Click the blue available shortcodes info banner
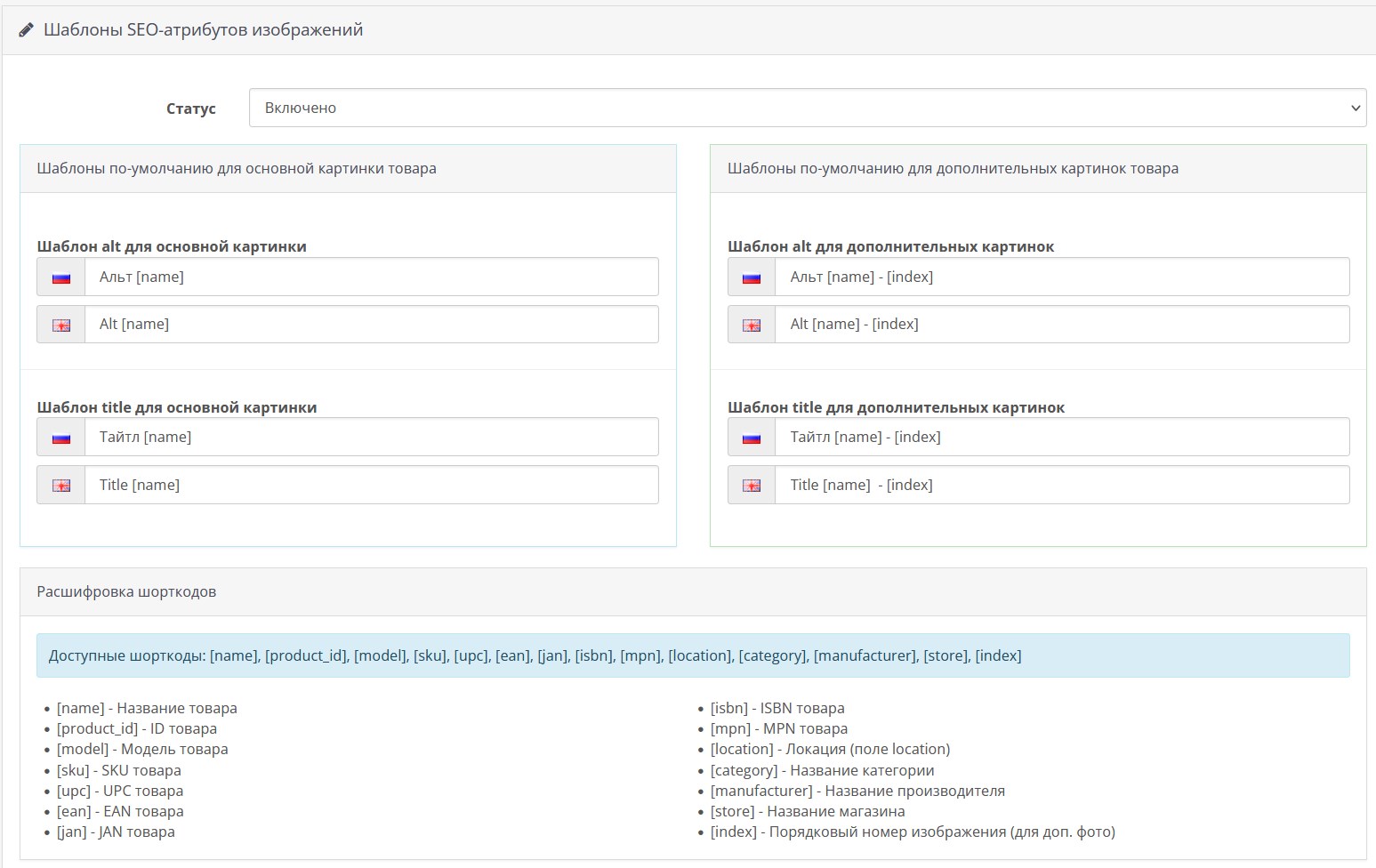 coord(693,655)
